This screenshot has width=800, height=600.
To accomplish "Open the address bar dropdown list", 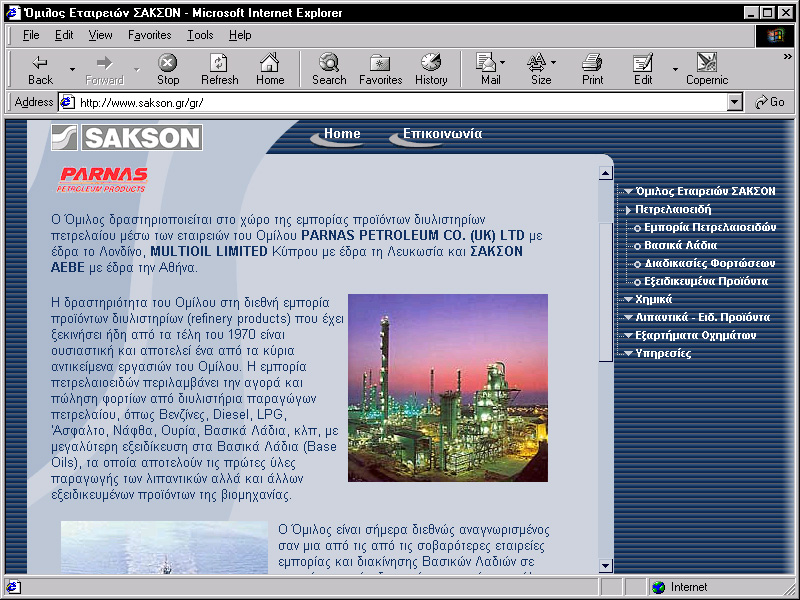I will click(x=734, y=103).
